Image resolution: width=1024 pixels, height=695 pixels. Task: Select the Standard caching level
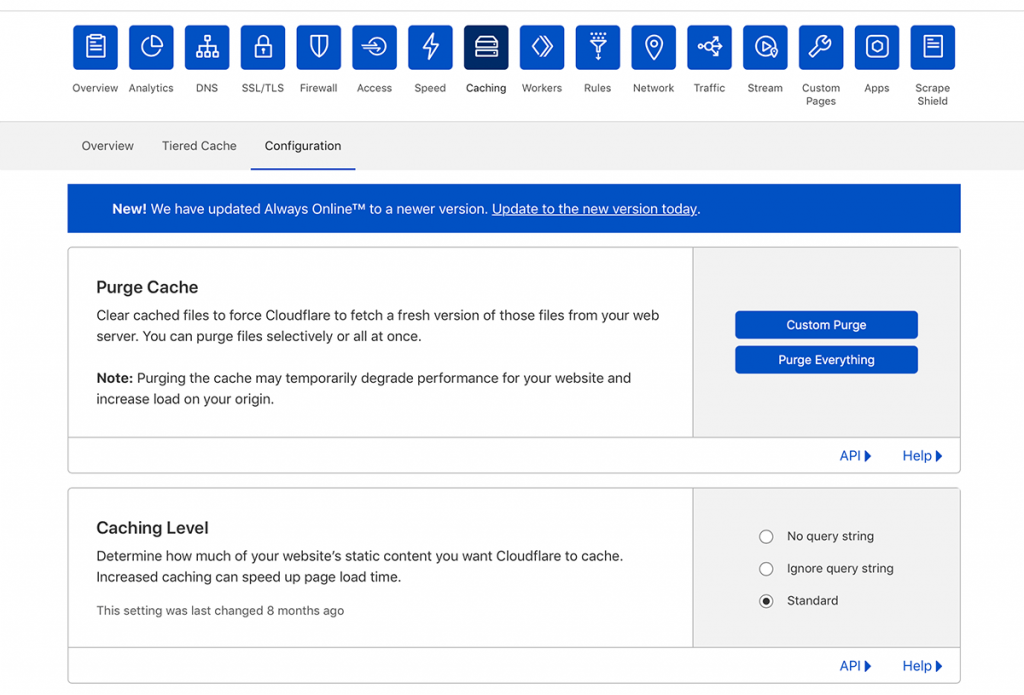coord(766,600)
